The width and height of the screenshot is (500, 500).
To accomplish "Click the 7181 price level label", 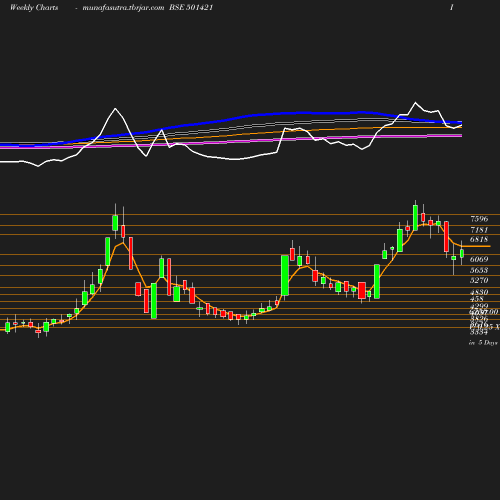I will tap(479, 230).
